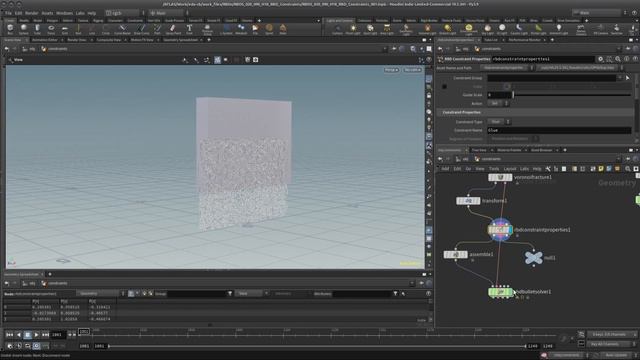Image resolution: width=640 pixels, height=360 pixels.
Task: Open the No cam viewport menu
Action: point(412,70)
